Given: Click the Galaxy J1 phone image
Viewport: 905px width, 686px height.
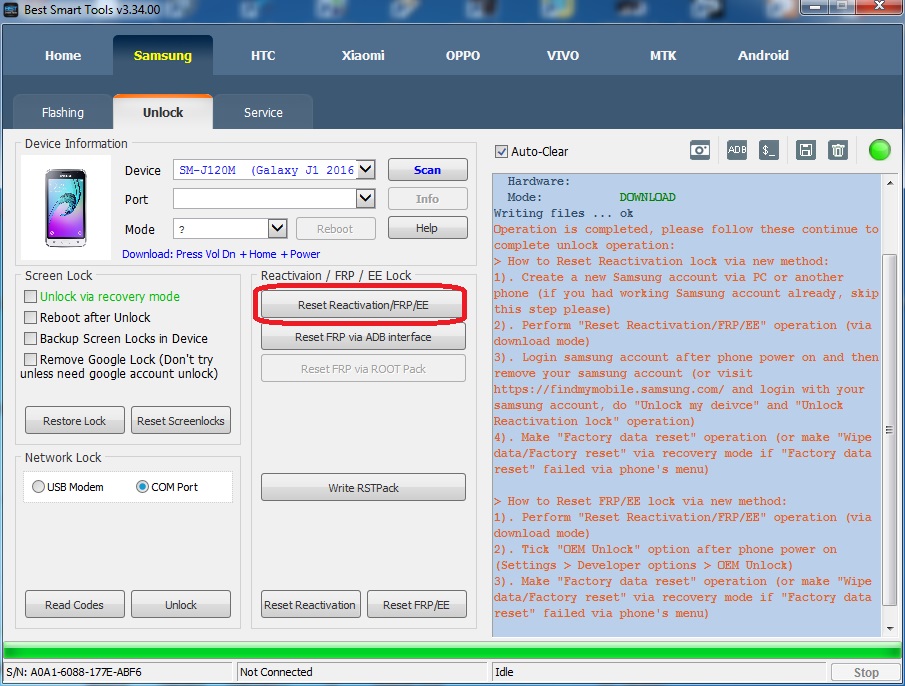Looking at the screenshot, I should pos(66,207).
